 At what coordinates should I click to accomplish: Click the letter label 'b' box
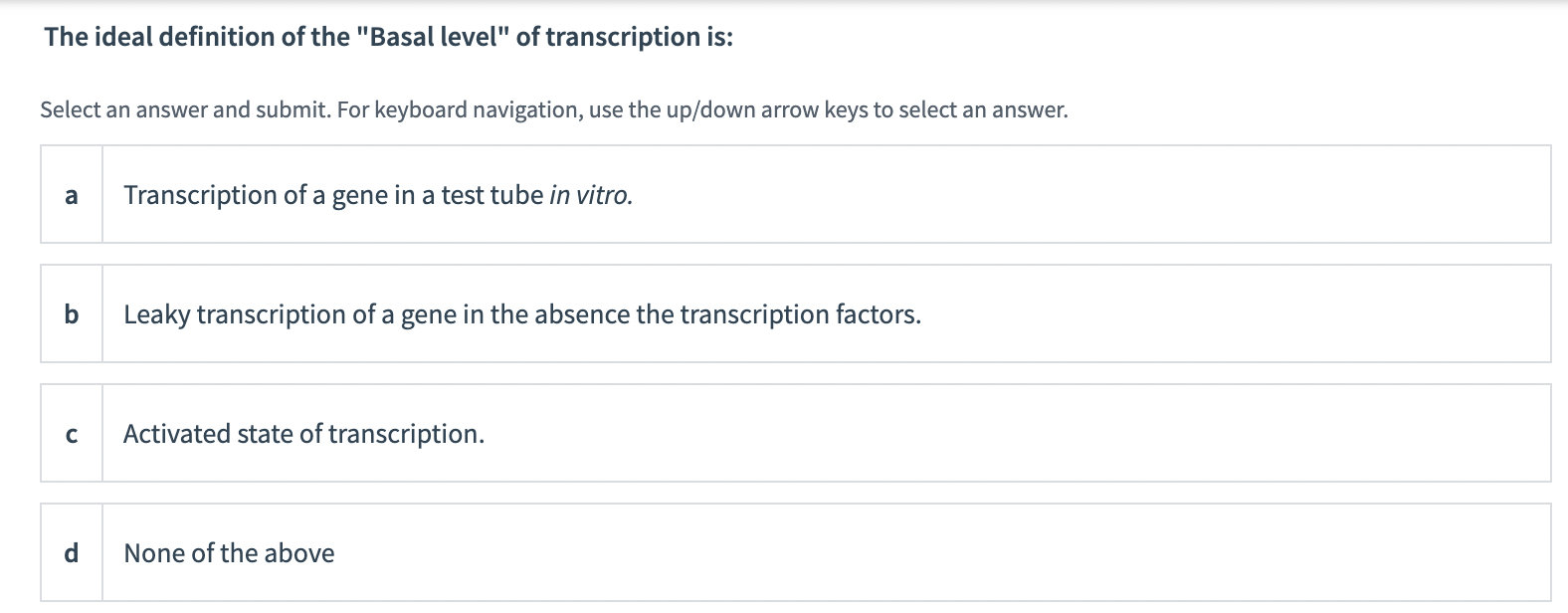pyautogui.click(x=70, y=314)
